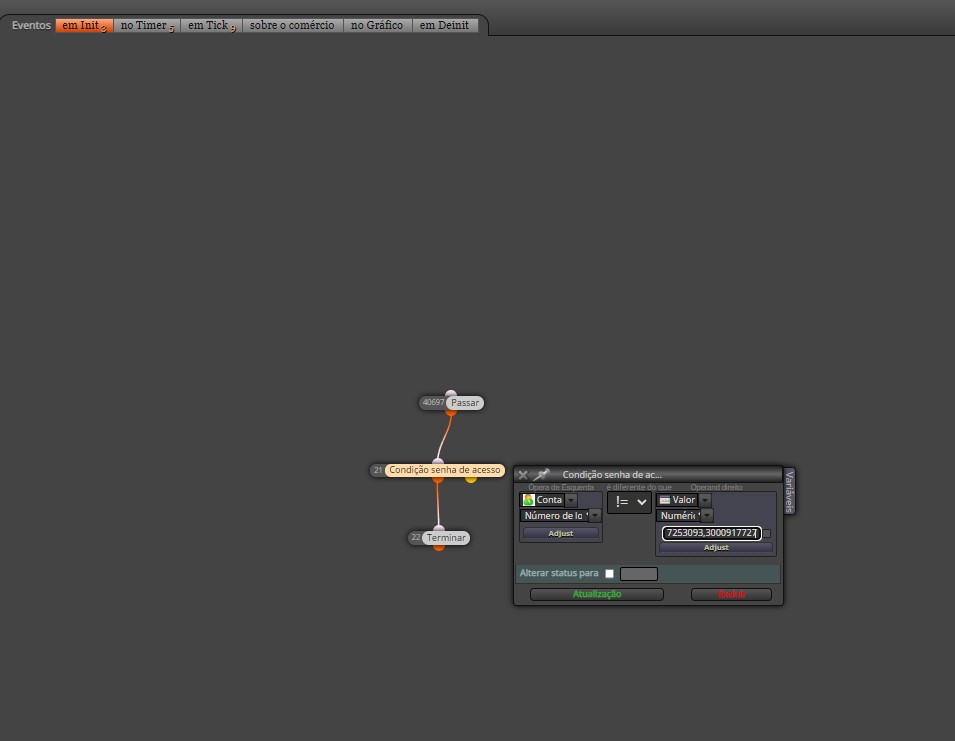Expand the Conta category dropdown arrow
The image size is (955, 741).
tap(571, 500)
